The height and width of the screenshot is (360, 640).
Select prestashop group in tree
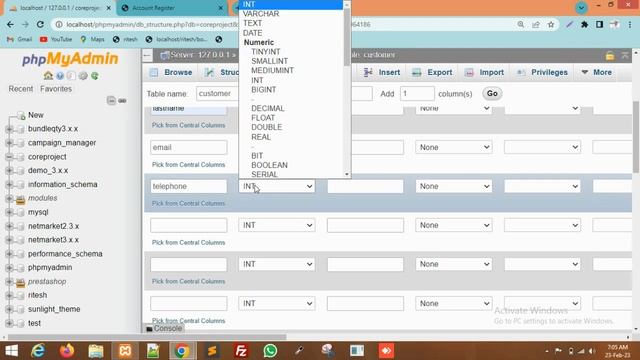(47, 281)
